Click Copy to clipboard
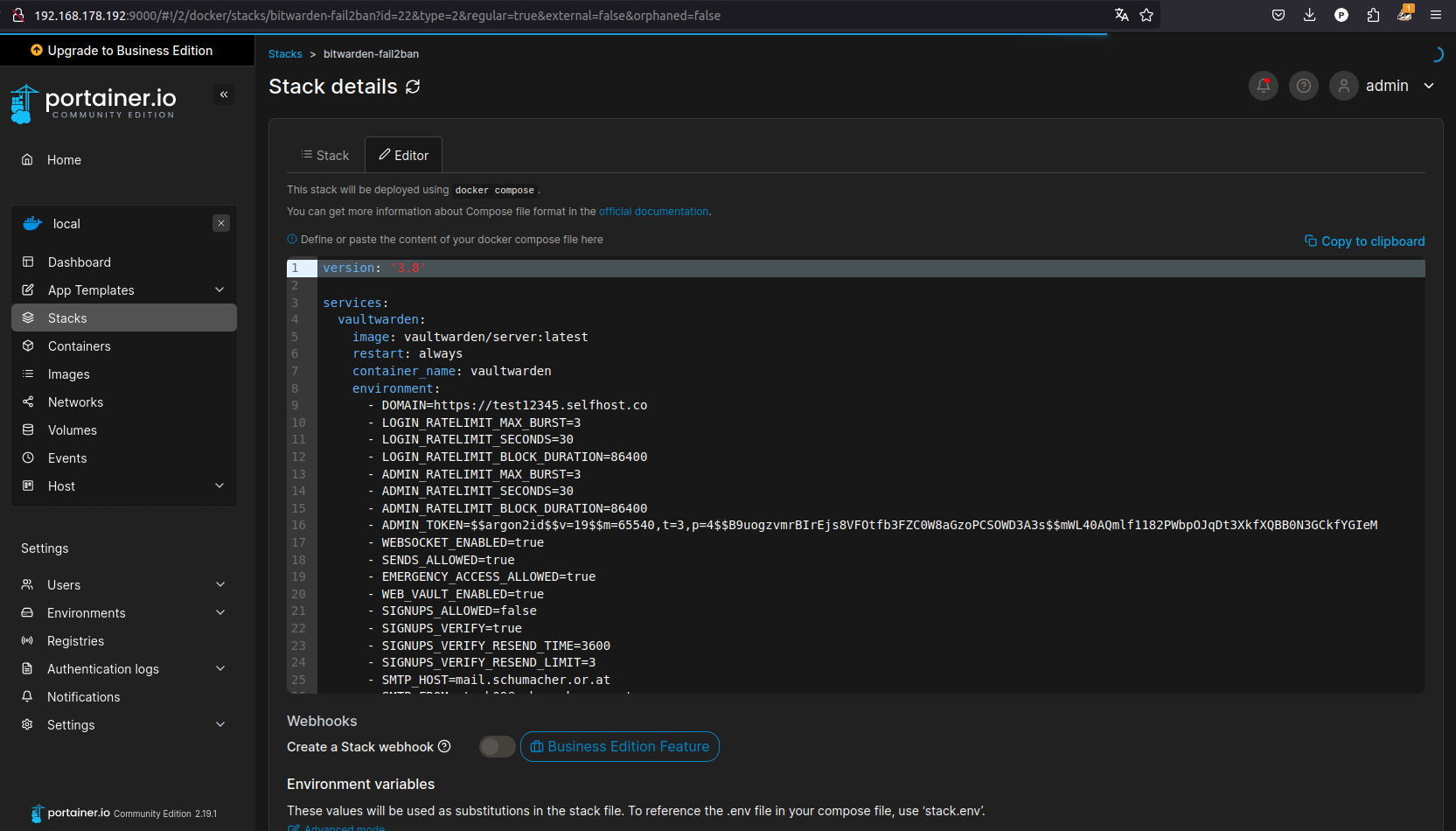The image size is (1456, 831). (x=1364, y=241)
